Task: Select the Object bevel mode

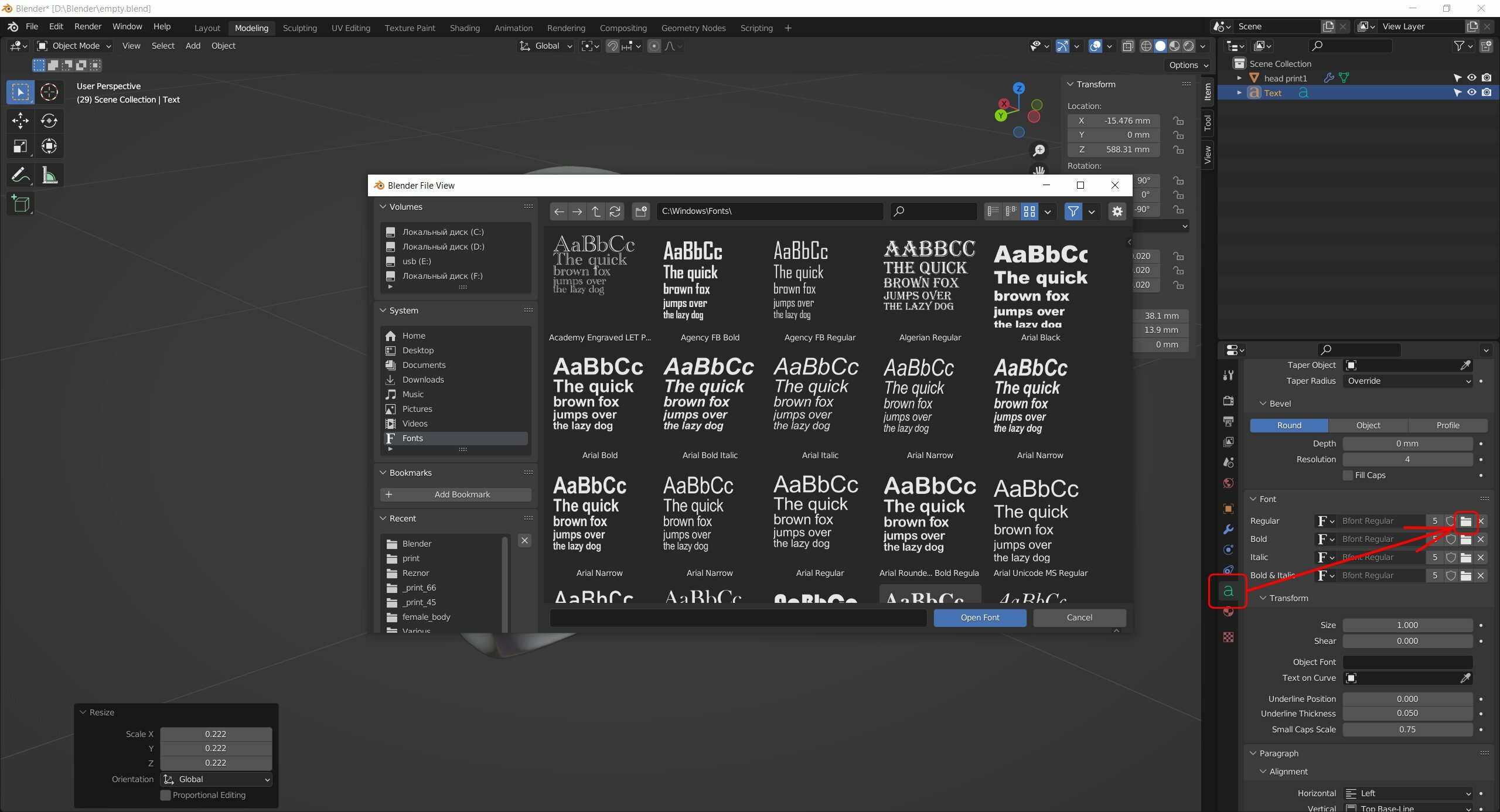Action: pos(1368,426)
